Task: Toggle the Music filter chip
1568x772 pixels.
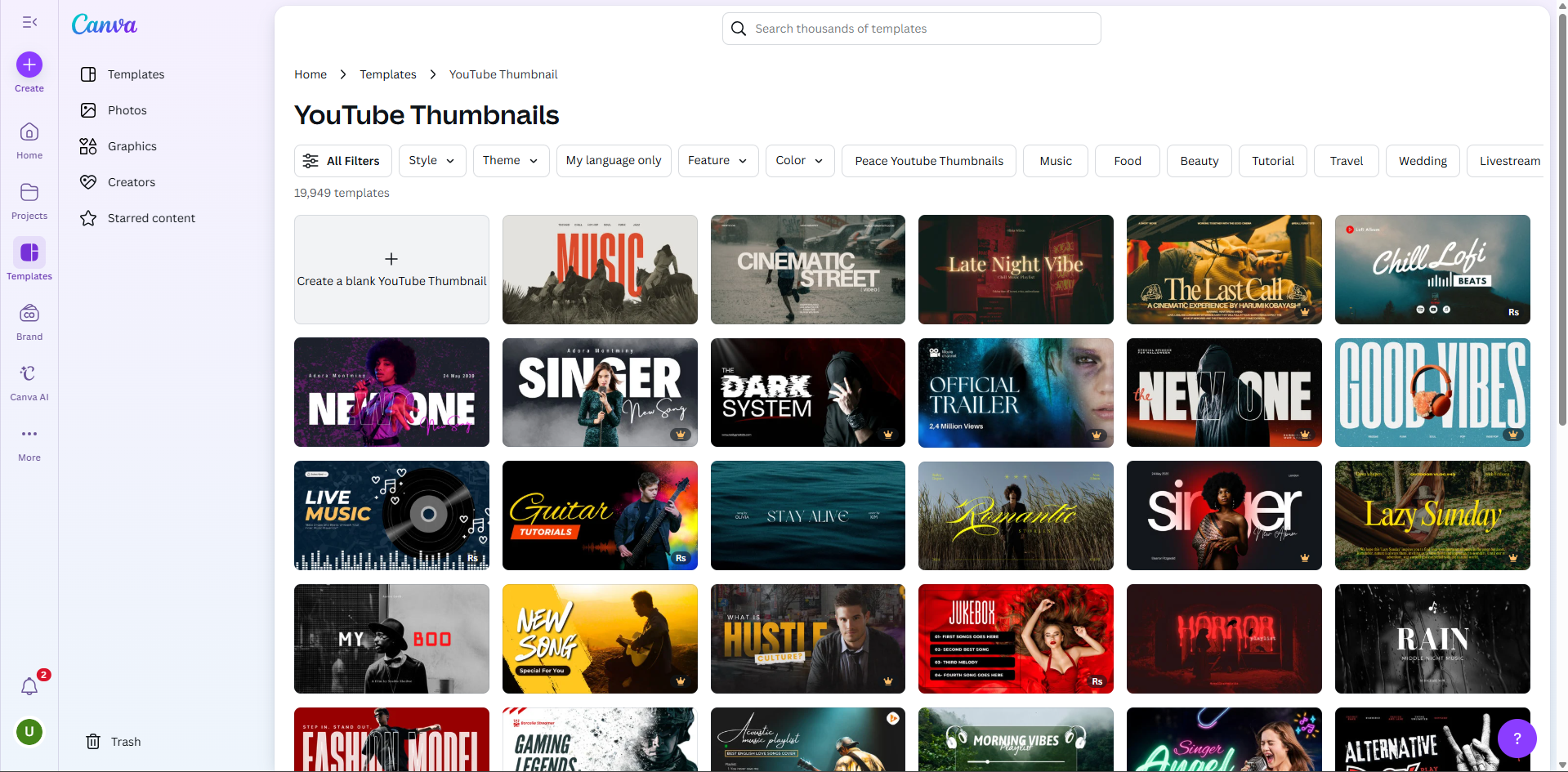Action: tap(1054, 160)
